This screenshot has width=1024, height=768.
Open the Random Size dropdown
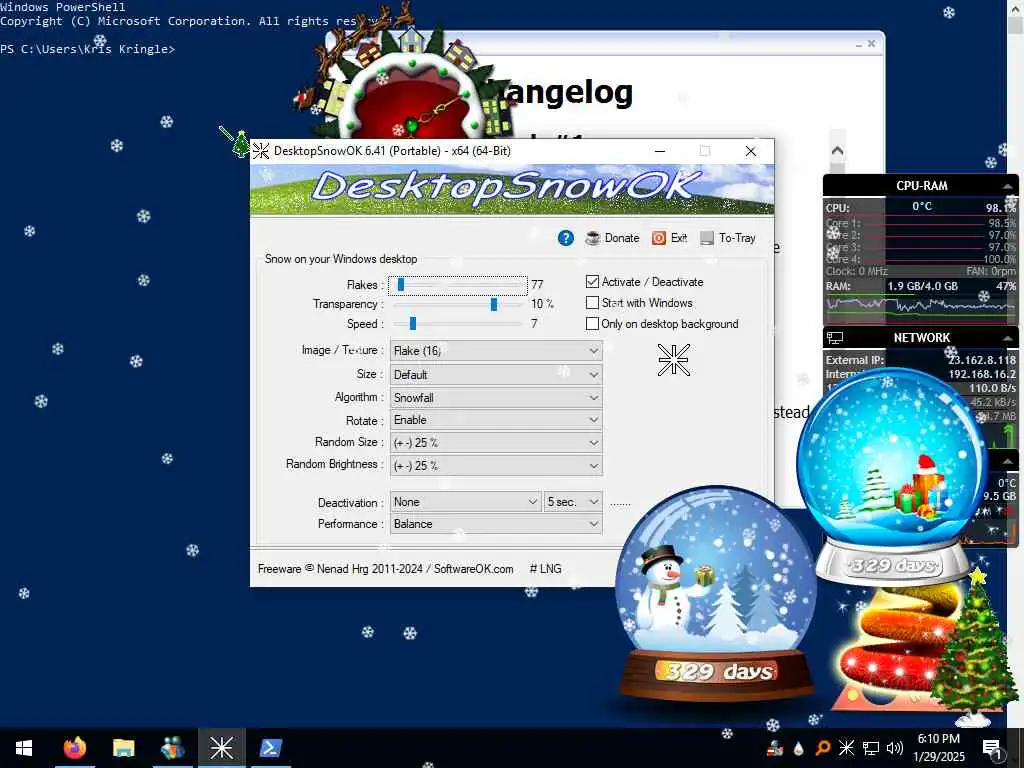tap(496, 443)
